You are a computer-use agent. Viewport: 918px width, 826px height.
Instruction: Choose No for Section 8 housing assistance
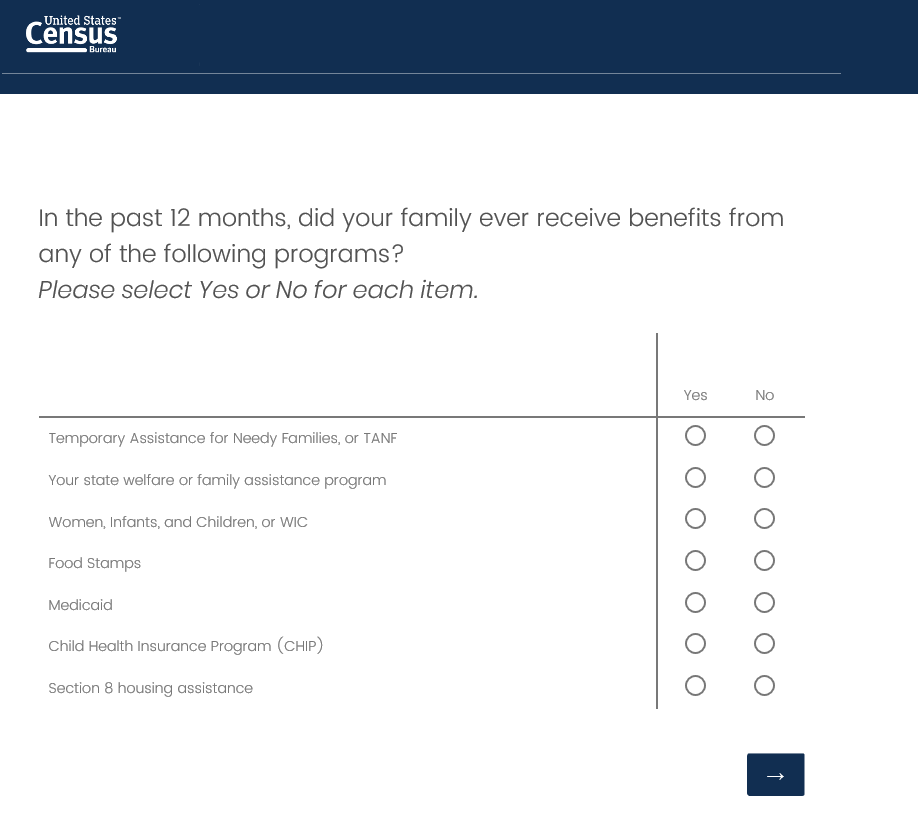pyautogui.click(x=765, y=686)
